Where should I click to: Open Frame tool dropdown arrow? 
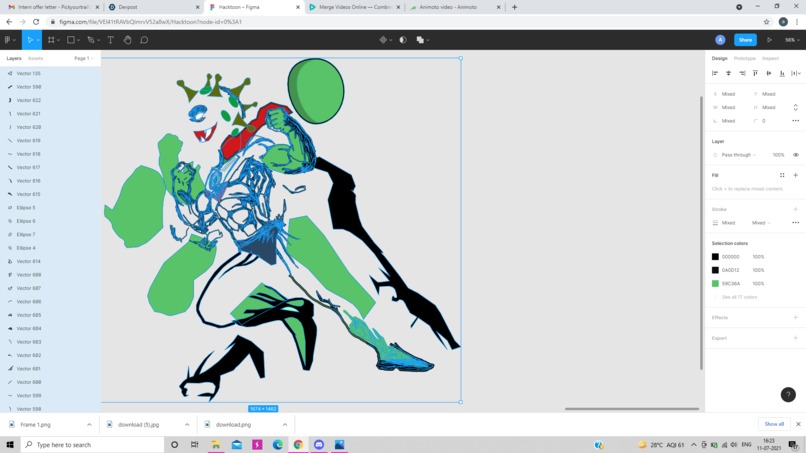59,40
